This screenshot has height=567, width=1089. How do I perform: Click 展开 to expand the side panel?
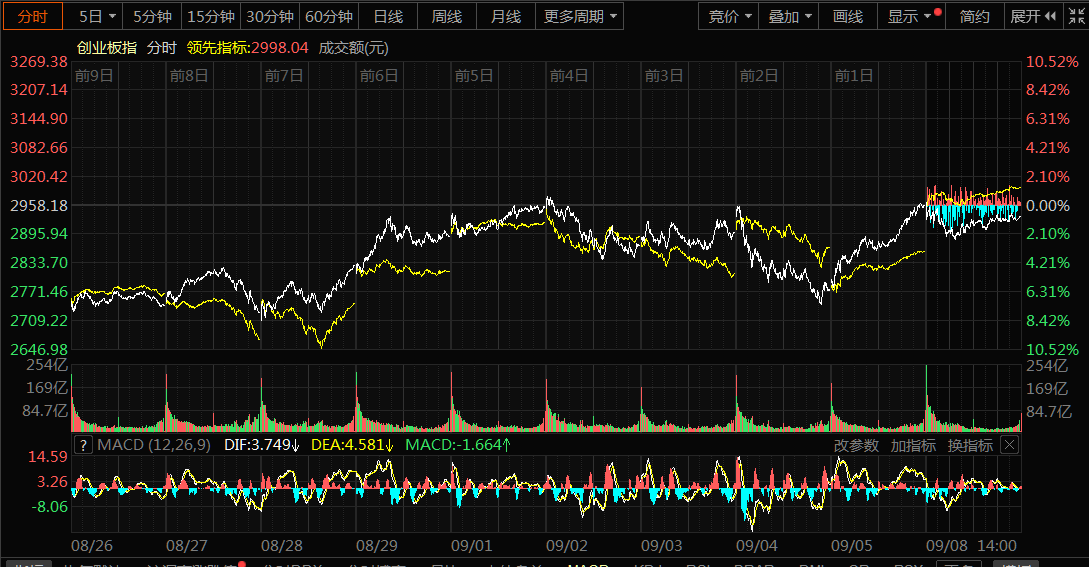[x=1033, y=16]
